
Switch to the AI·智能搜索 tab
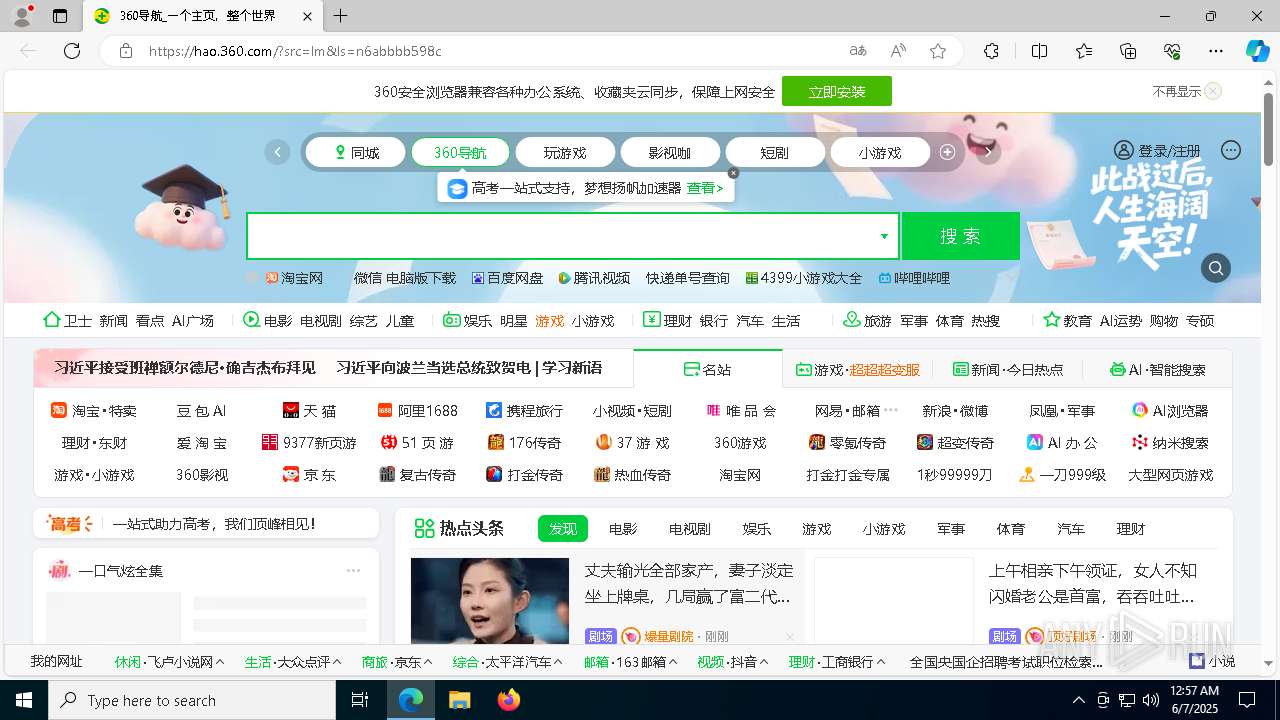pyautogui.click(x=1158, y=369)
